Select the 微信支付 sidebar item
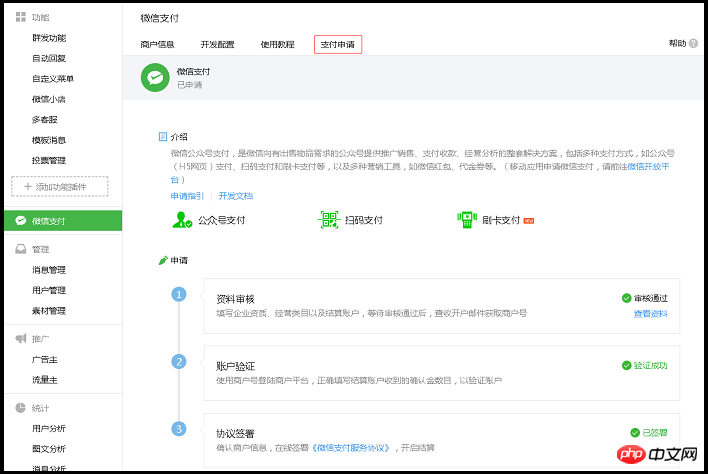Screen dimensions: 708x474 pyautogui.click(x=63, y=221)
